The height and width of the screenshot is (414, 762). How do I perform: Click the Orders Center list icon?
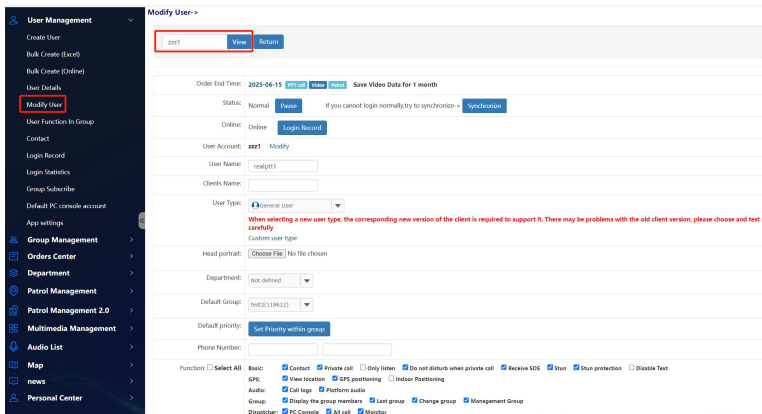pos(14,256)
